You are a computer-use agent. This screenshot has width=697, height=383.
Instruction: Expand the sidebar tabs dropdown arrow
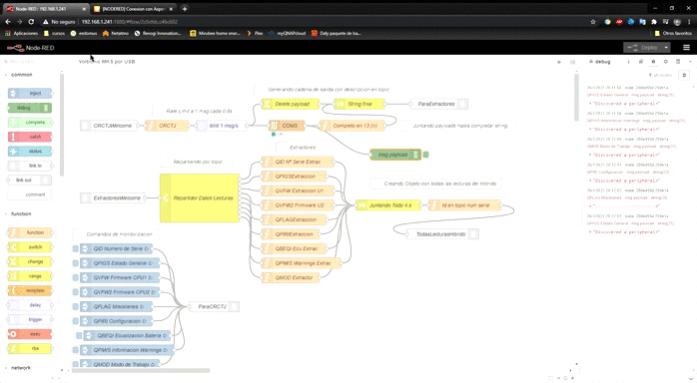point(690,62)
